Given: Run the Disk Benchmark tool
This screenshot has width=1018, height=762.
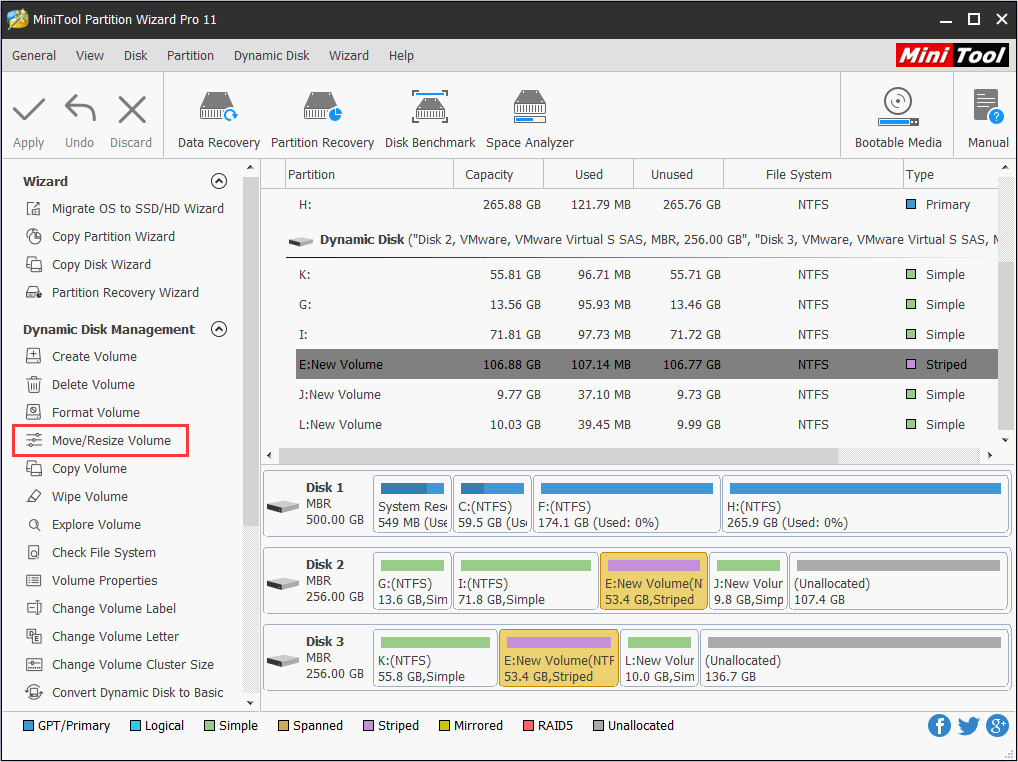Looking at the screenshot, I should [430, 117].
